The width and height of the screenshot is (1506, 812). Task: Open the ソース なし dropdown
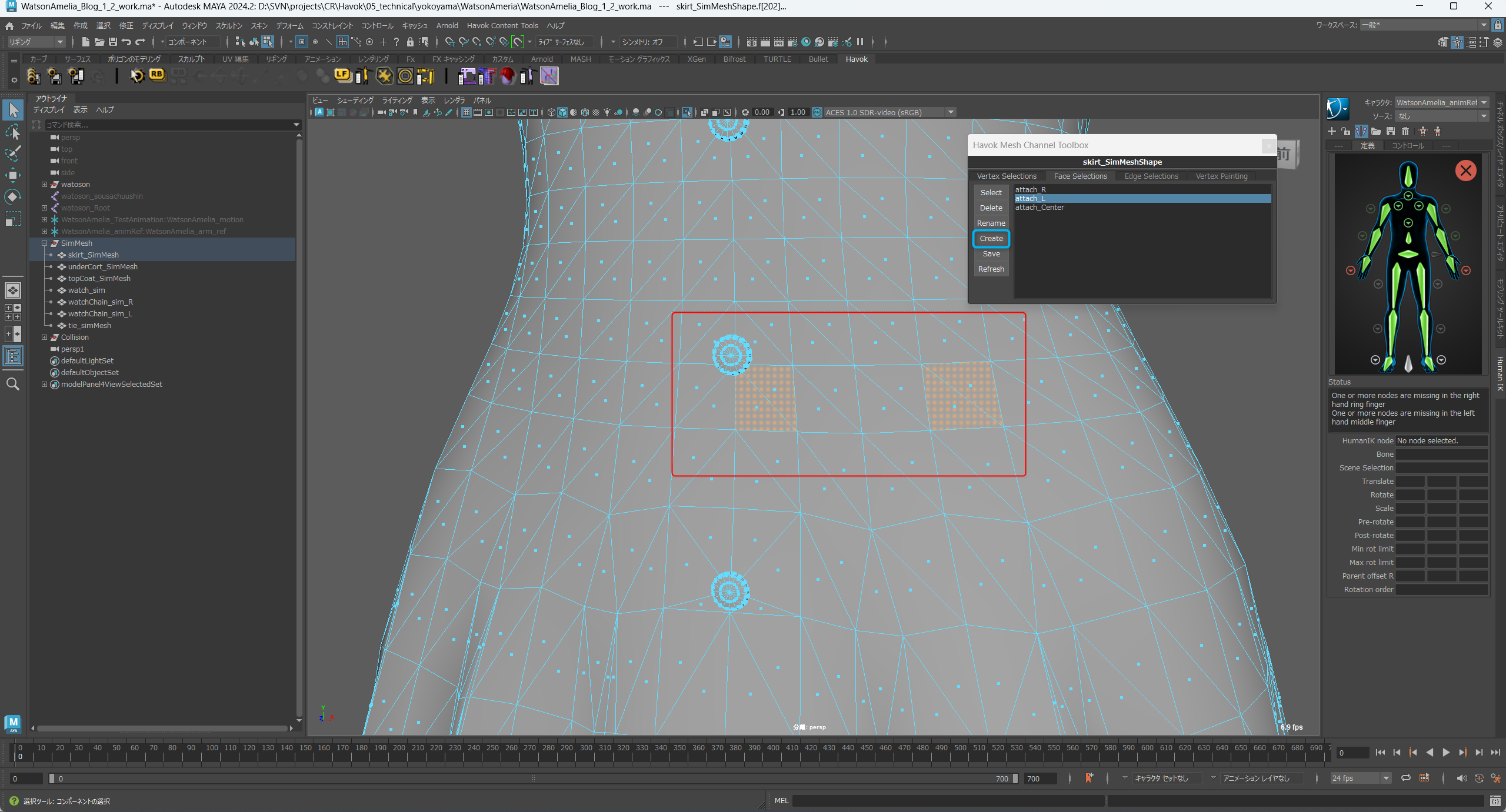[1441, 116]
